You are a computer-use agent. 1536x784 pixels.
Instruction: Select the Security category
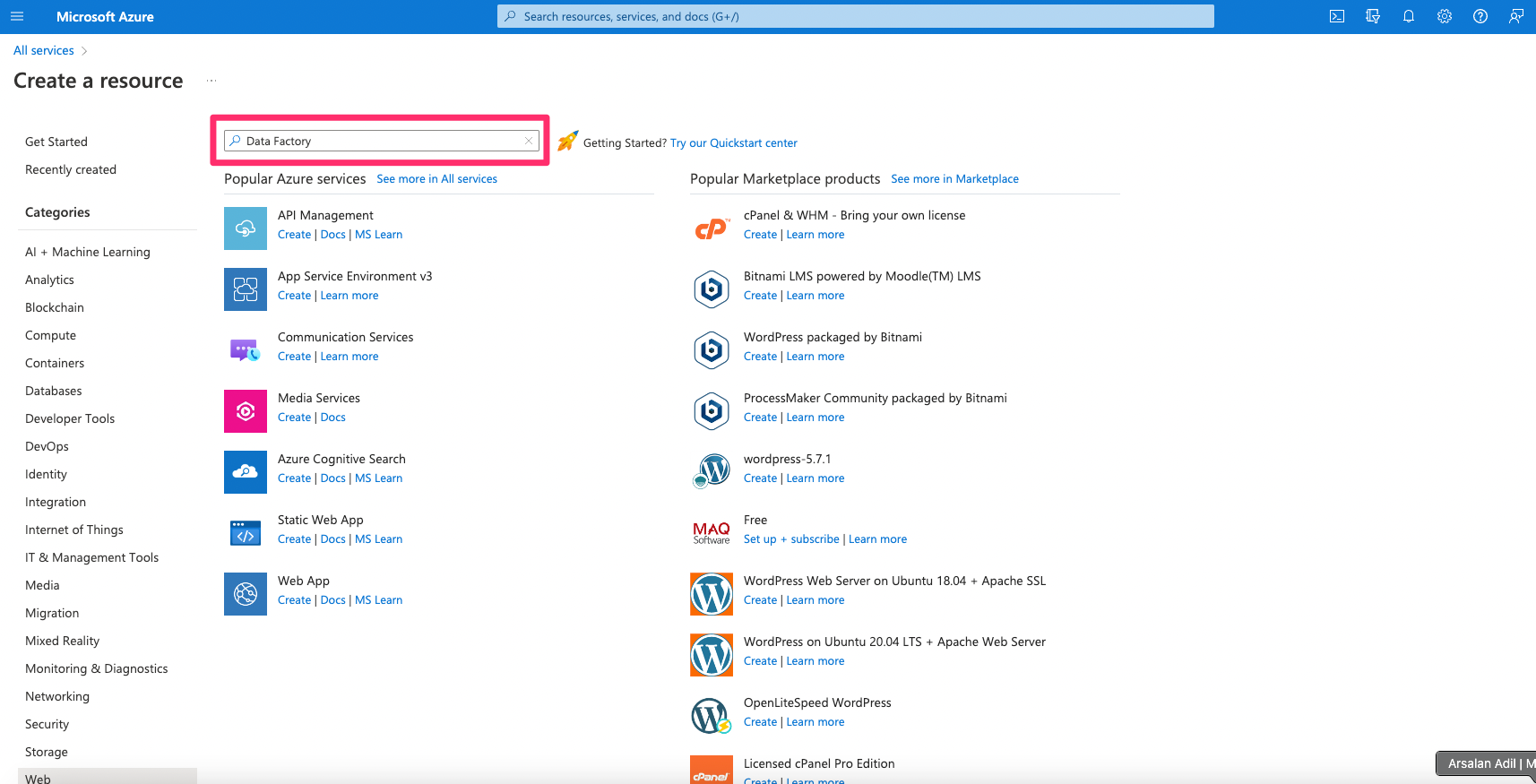(x=47, y=724)
